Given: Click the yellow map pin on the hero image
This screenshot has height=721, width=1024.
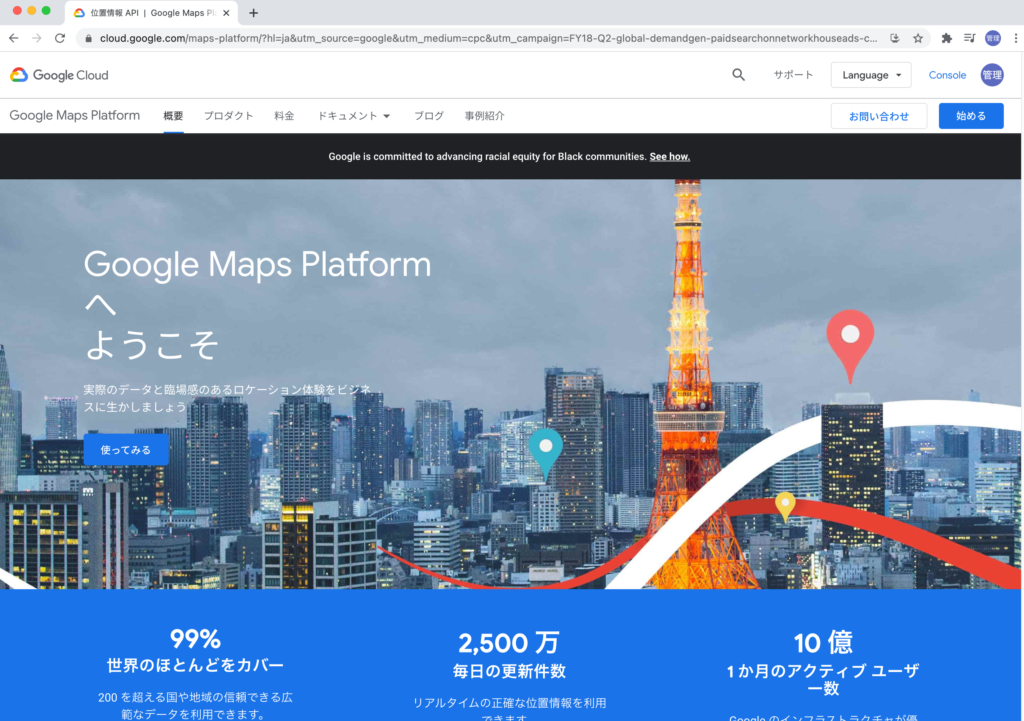Looking at the screenshot, I should coord(785,507).
